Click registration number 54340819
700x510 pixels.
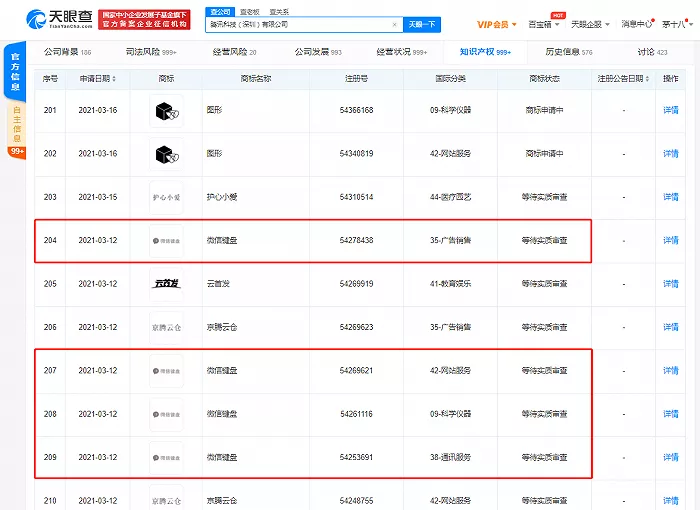click(x=356, y=154)
